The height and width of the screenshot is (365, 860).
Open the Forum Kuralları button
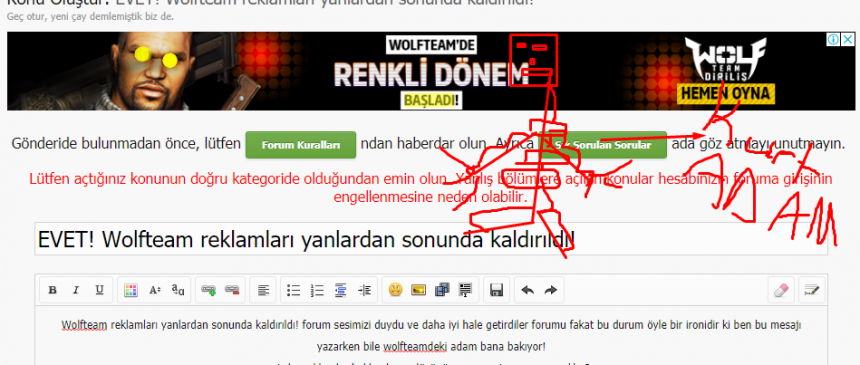(301, 145)
